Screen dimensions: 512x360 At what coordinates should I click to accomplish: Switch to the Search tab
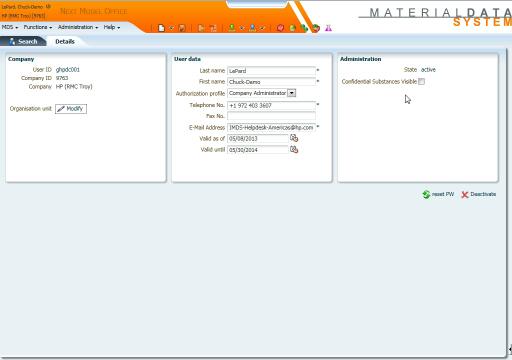point(23,41)
